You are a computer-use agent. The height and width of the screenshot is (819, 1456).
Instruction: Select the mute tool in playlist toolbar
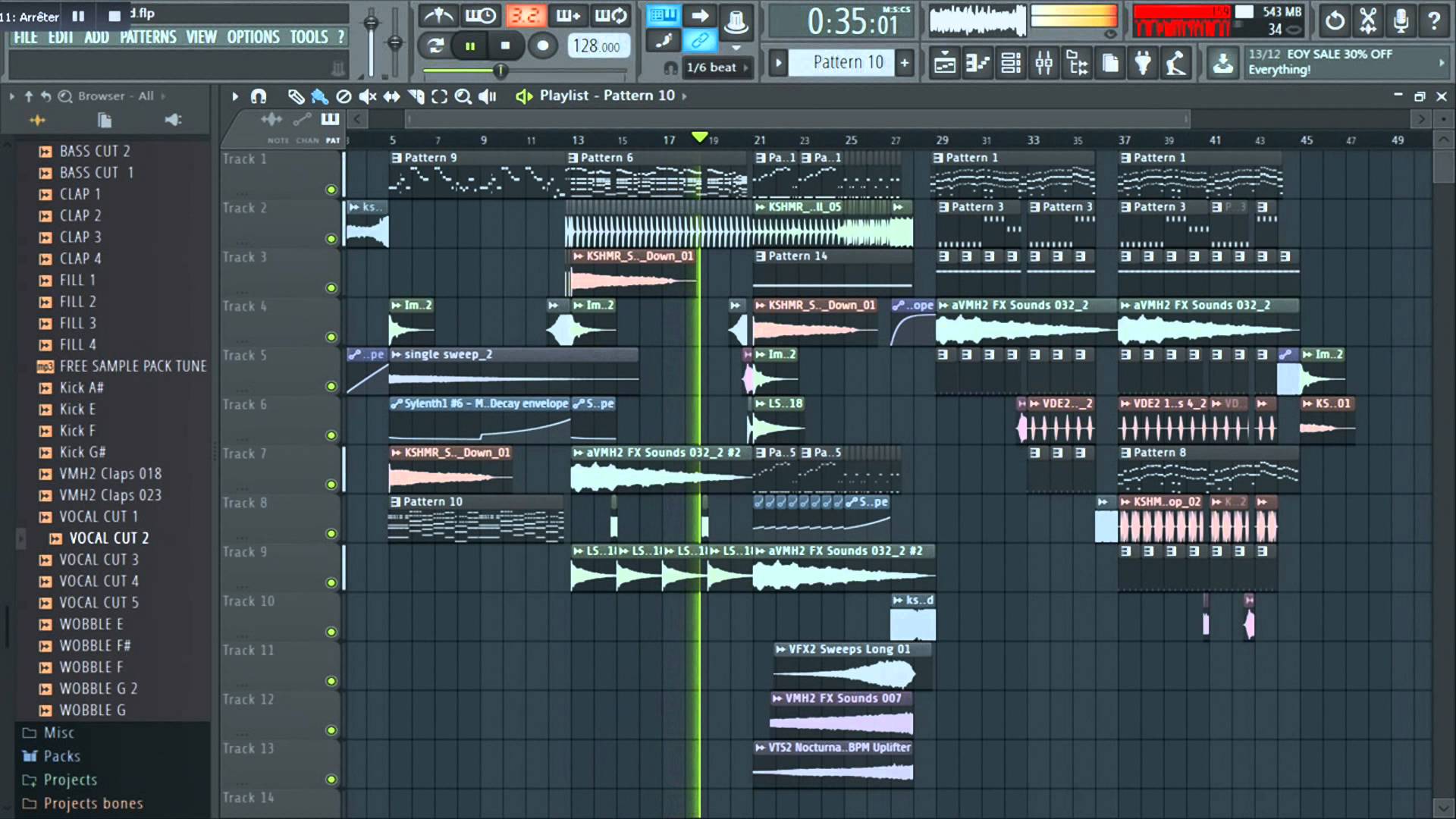tap(368, 96)
